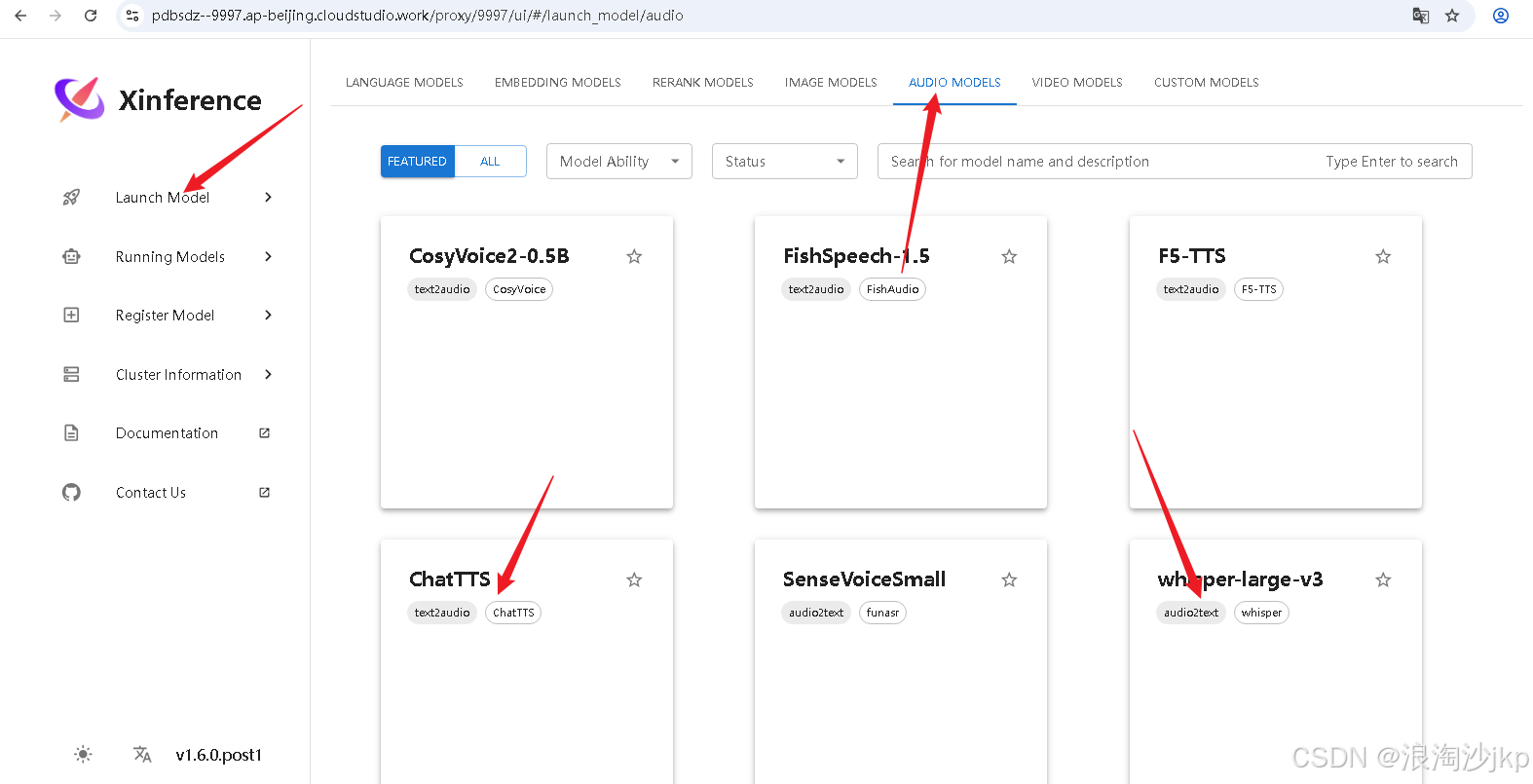
Task: Open the language translation icon in sidebar
Action: [x=142, y=754]
